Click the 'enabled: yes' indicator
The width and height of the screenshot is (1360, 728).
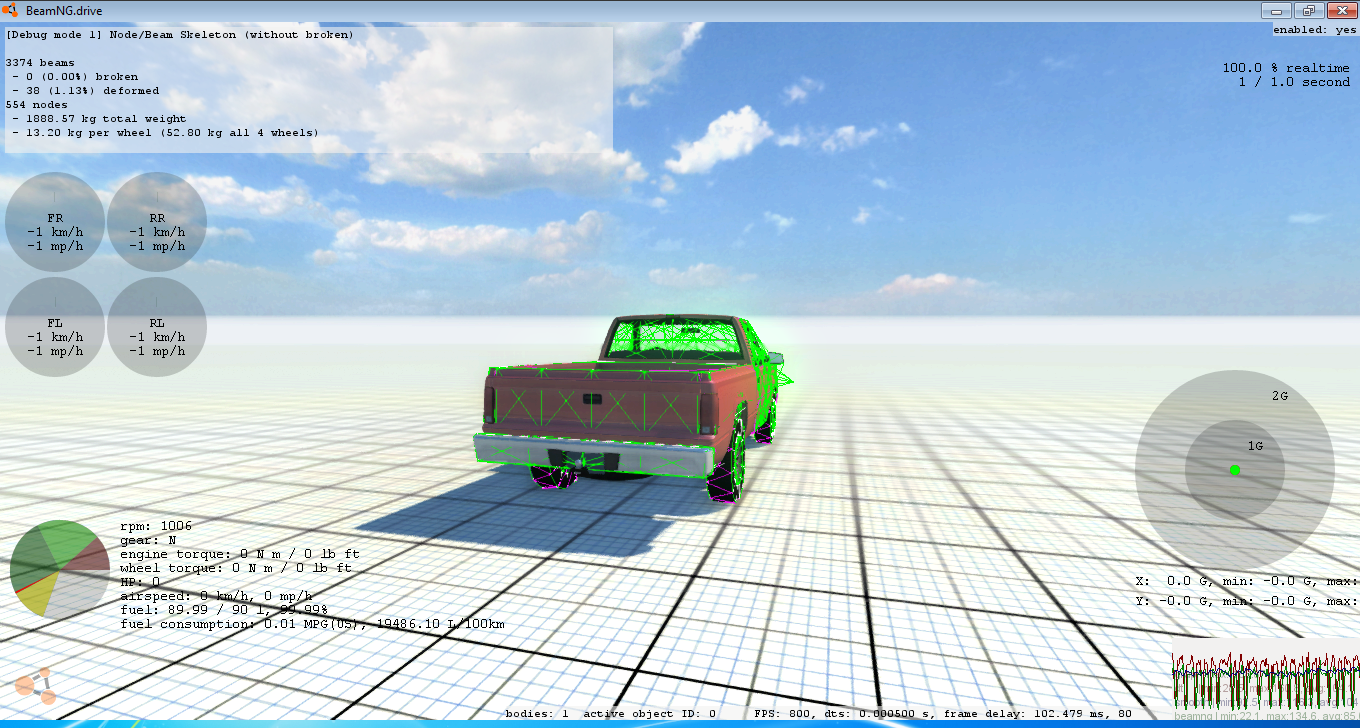pyautogui.click(x=1315, y=30)
